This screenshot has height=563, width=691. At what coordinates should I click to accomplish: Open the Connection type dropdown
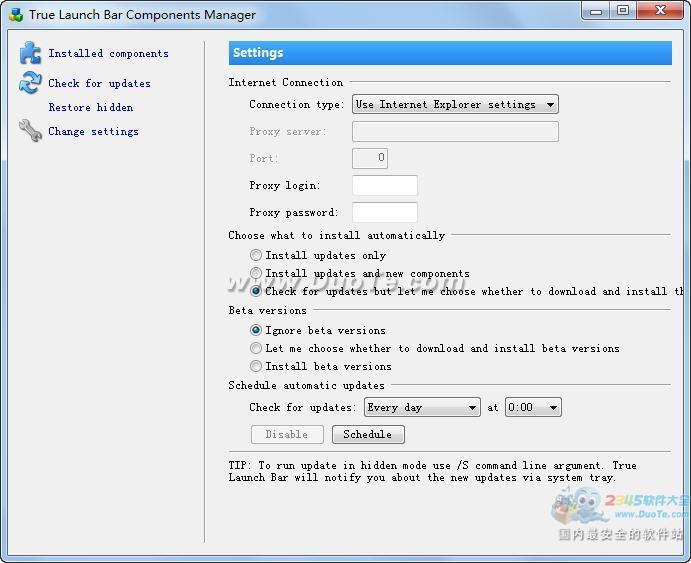(x=455, y=104)
